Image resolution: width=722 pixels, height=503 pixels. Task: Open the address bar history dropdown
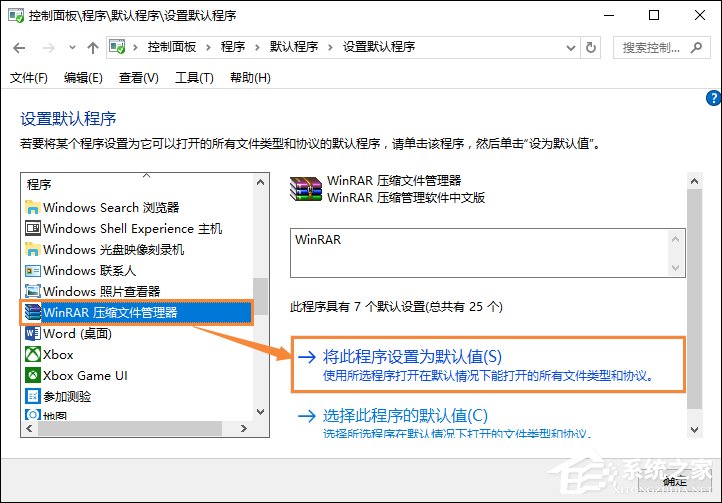tap(571, 47)
